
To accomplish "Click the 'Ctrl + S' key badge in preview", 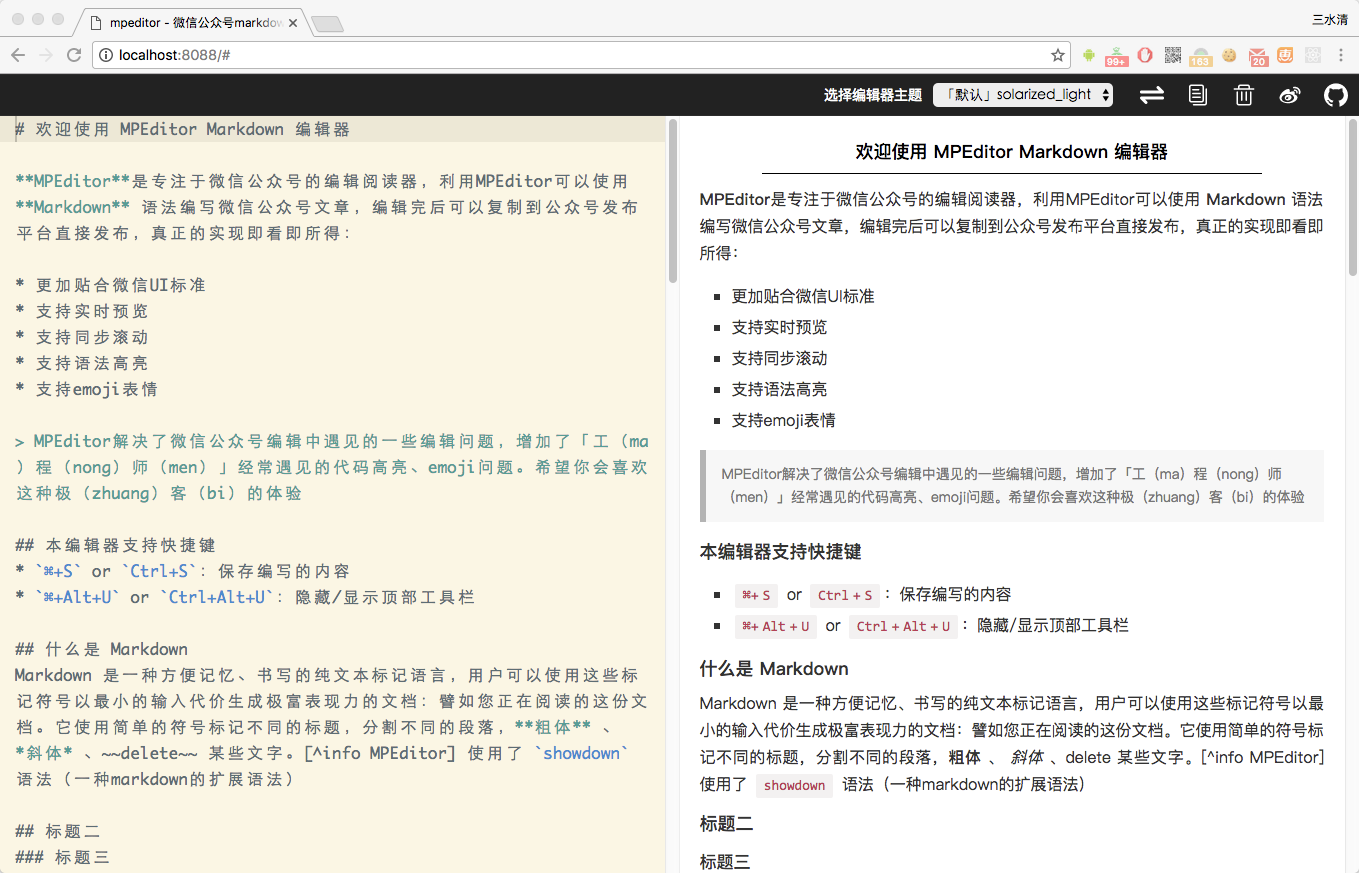I will tap(845, 595).
